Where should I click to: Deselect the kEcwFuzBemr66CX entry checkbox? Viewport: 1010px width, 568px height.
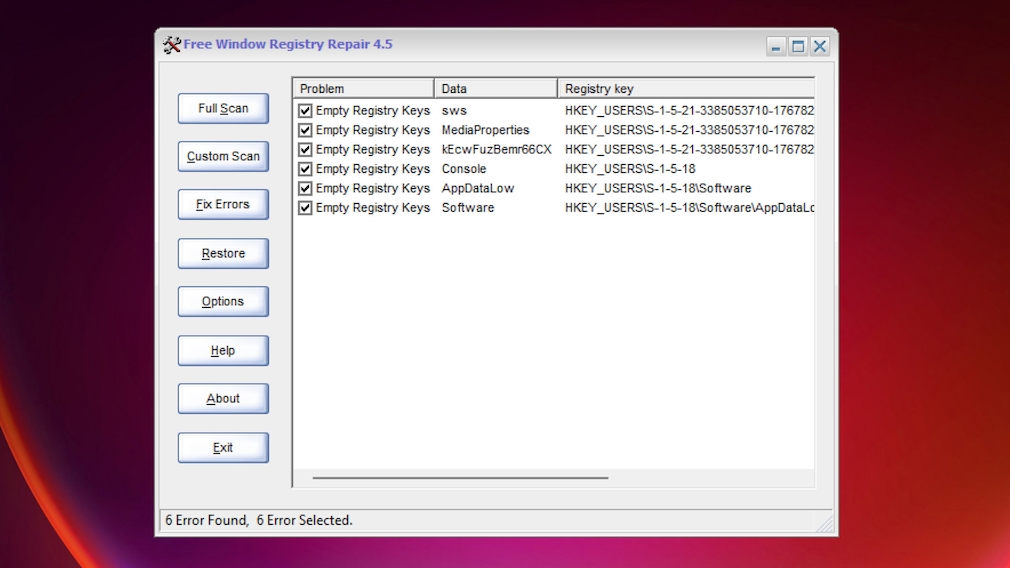point(305,150)
